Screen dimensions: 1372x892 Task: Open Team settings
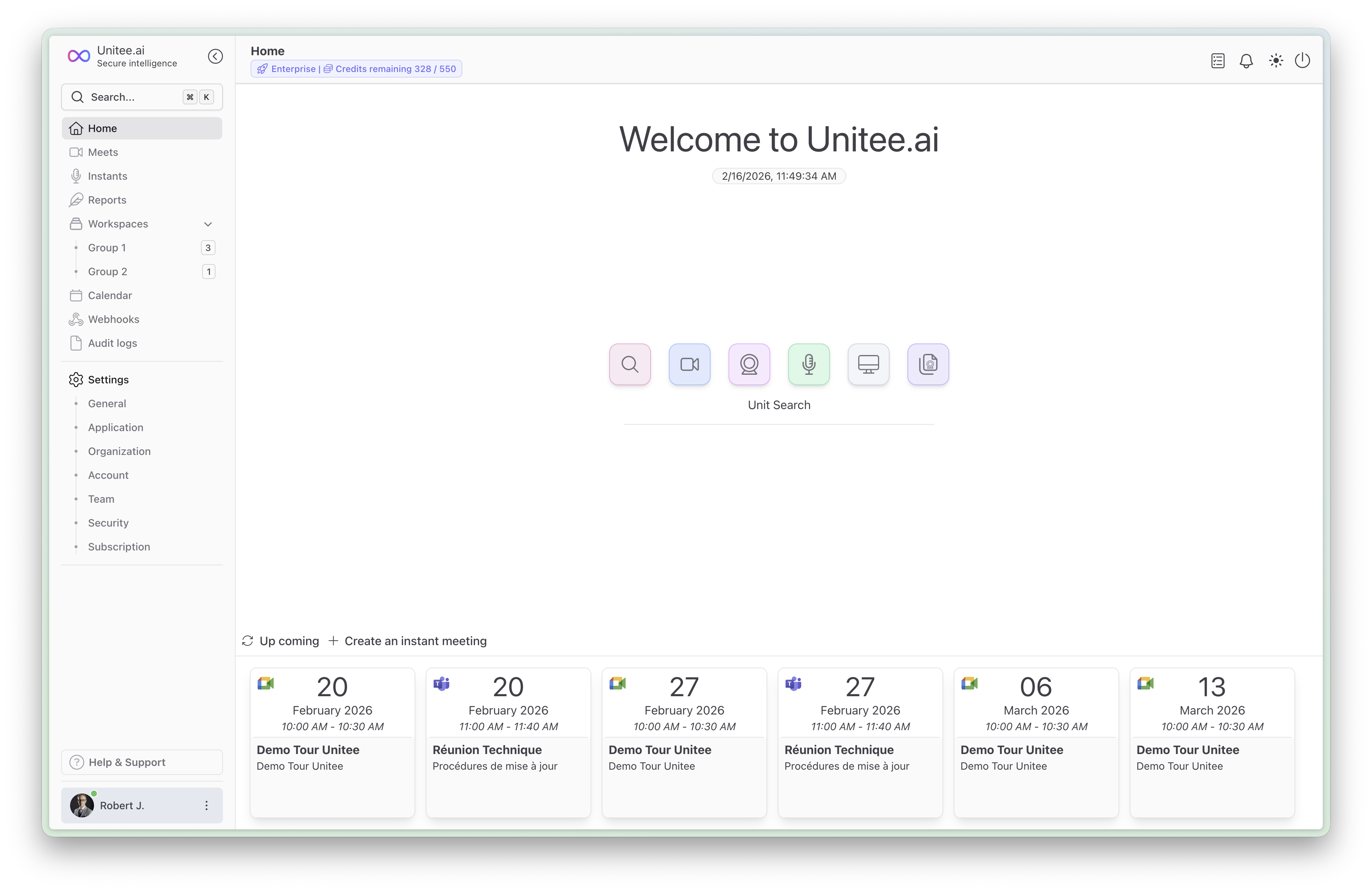tap(142, 499)
